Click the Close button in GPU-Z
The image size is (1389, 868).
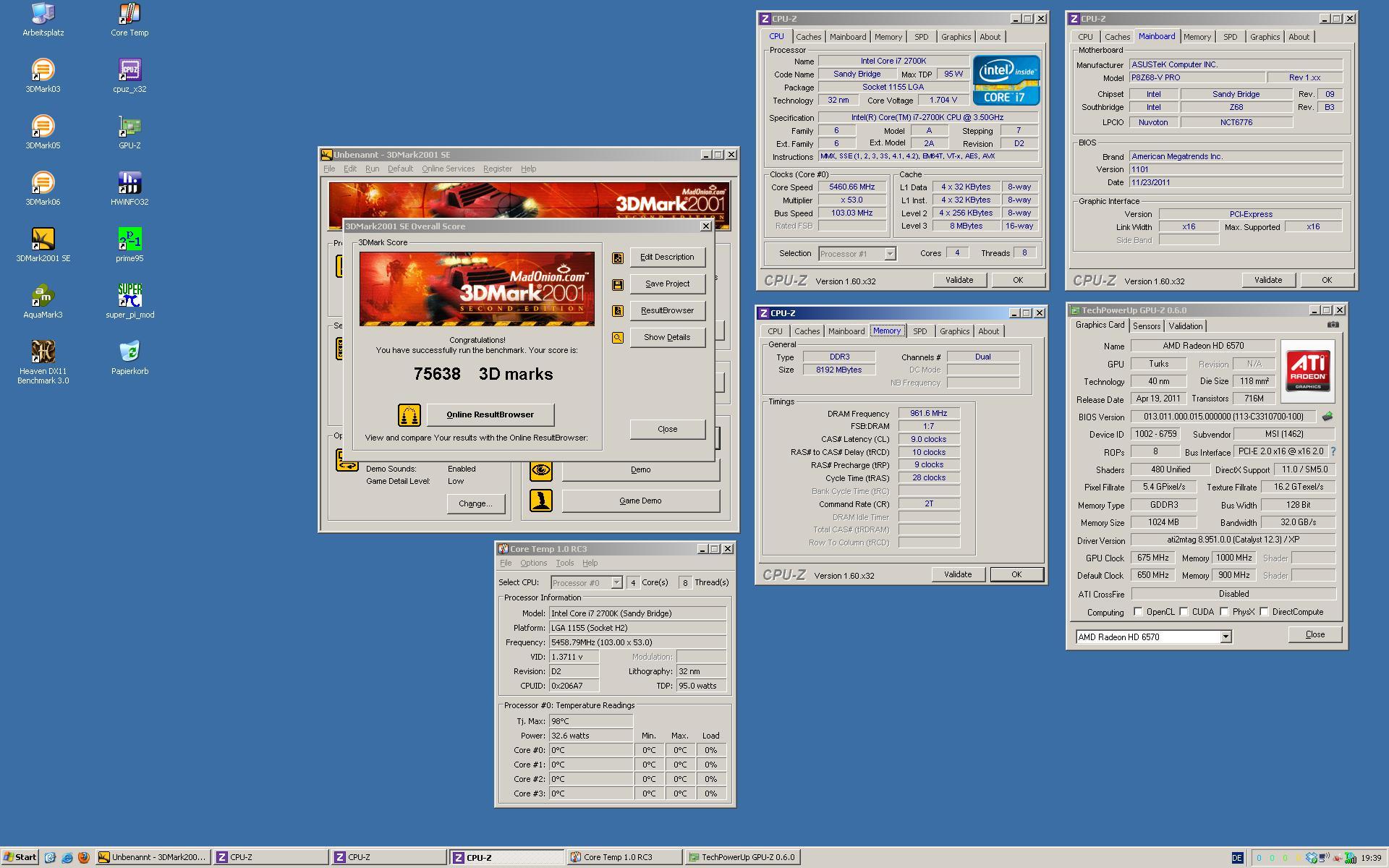pos(1314,634)
